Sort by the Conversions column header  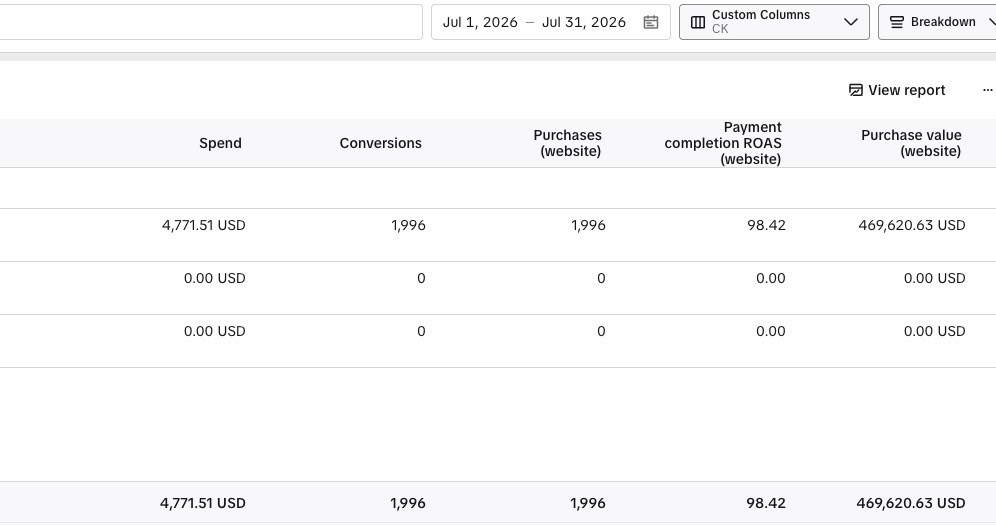click(x=380, y=143)
